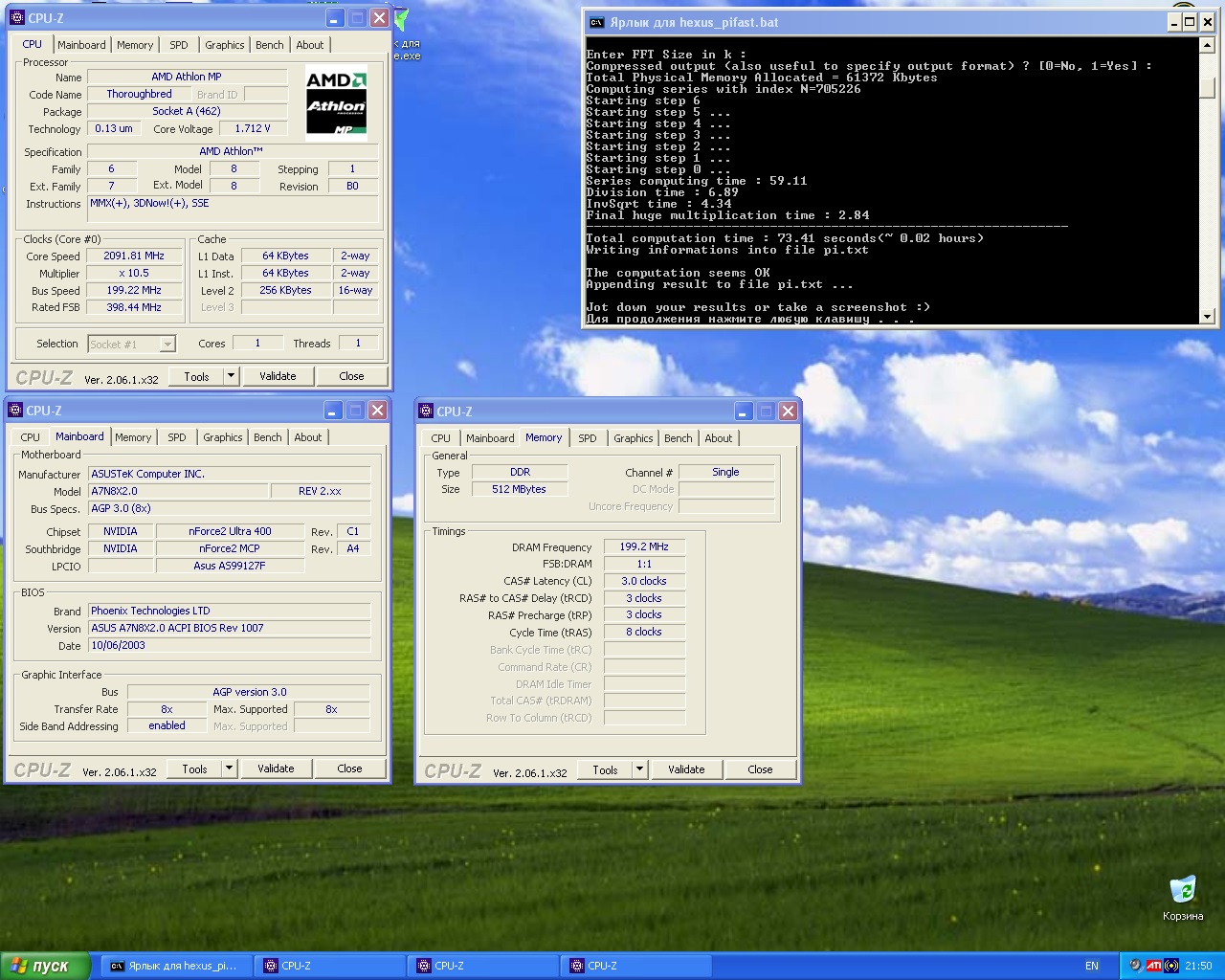Screen dimensions: 1225x980
Task: Open the About tab in the Memory window
Action: point(719,438)
